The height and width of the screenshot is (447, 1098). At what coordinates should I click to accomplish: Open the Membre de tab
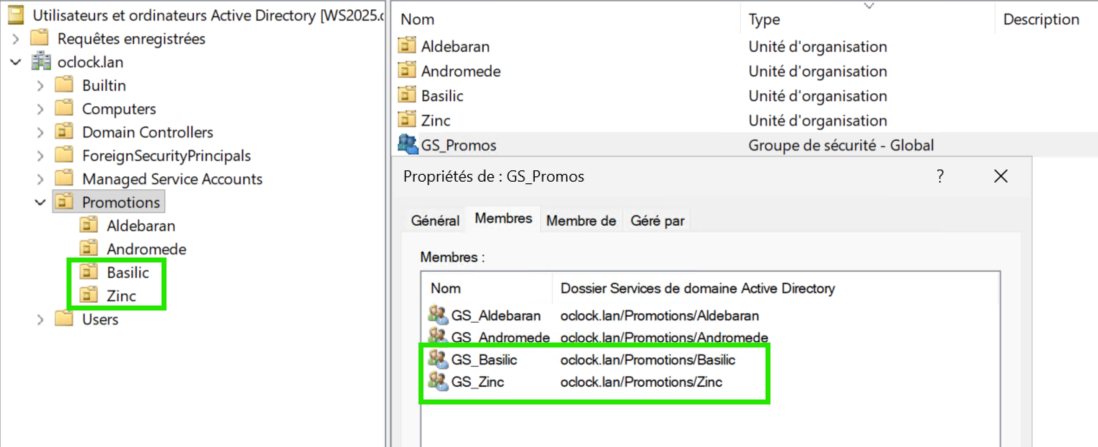point(580,220)
